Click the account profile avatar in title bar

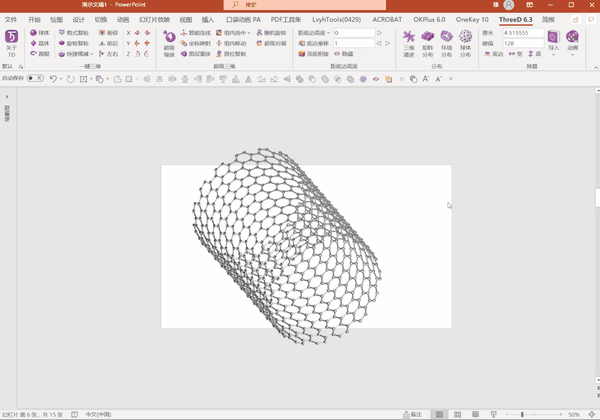pyautogui.click(x=509, y=5)
